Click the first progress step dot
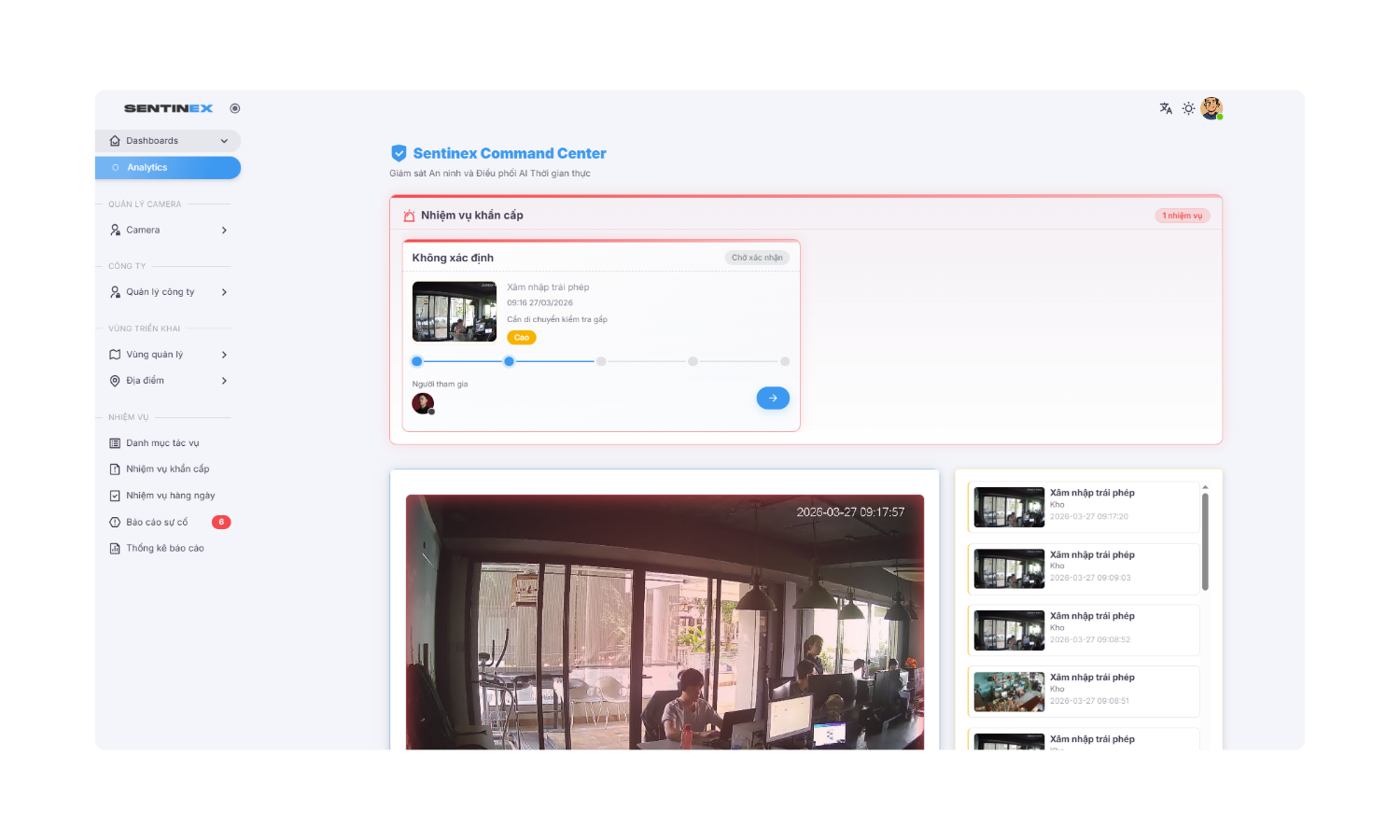 417,361
